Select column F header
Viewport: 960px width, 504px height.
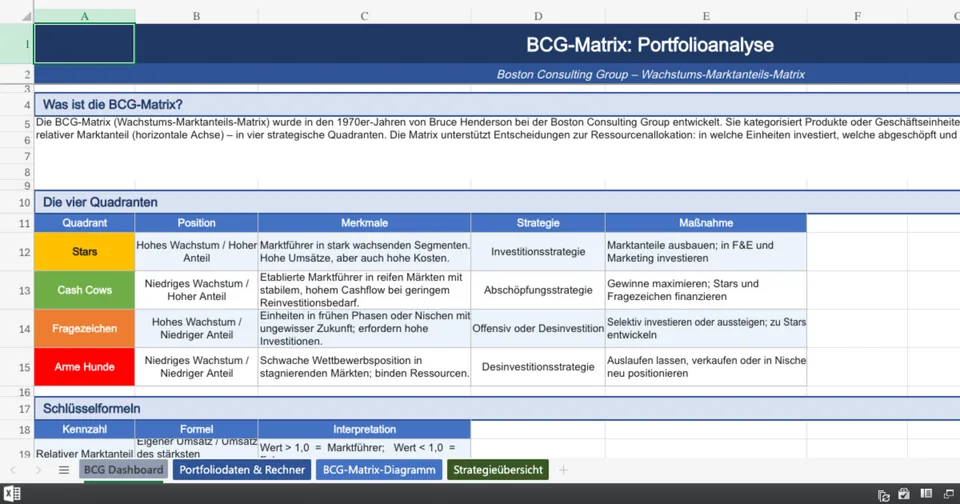pos(857,17)
